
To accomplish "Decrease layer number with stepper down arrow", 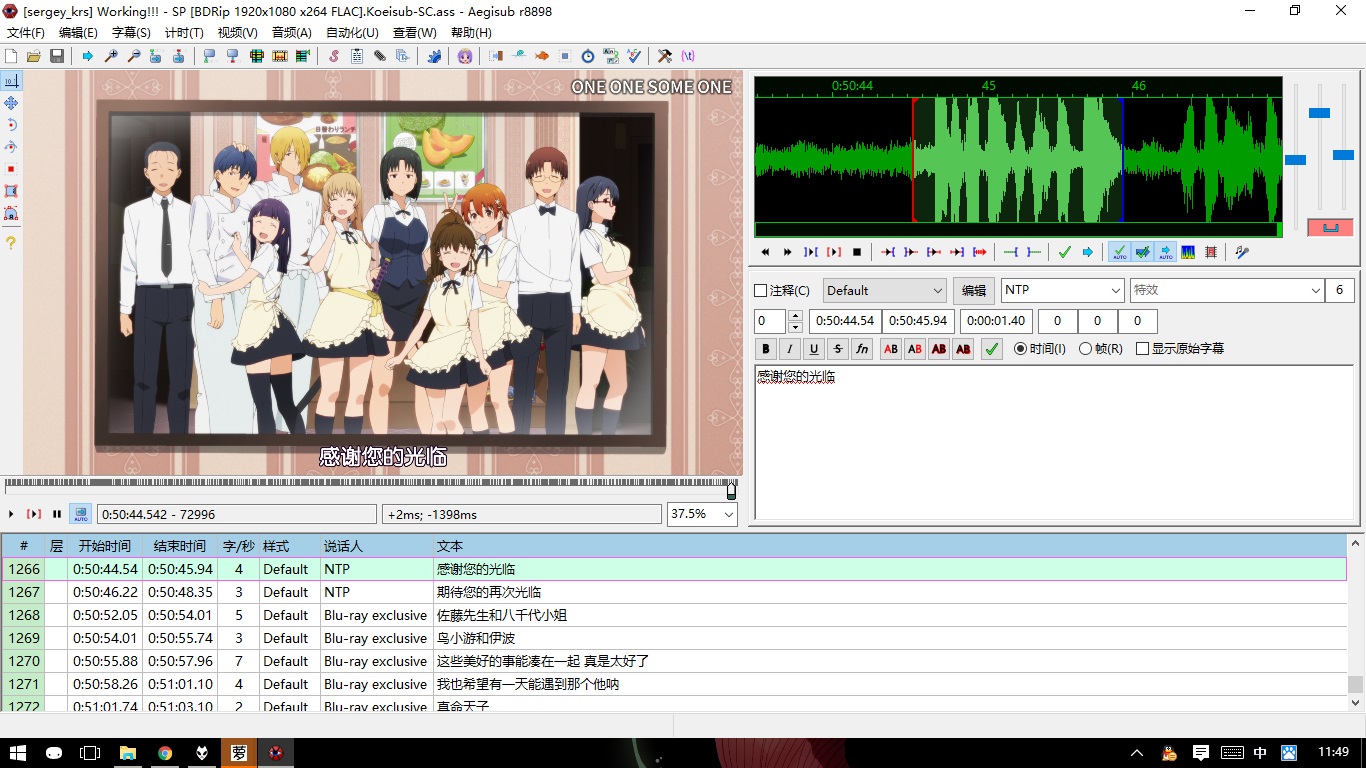I will (795, 327).
